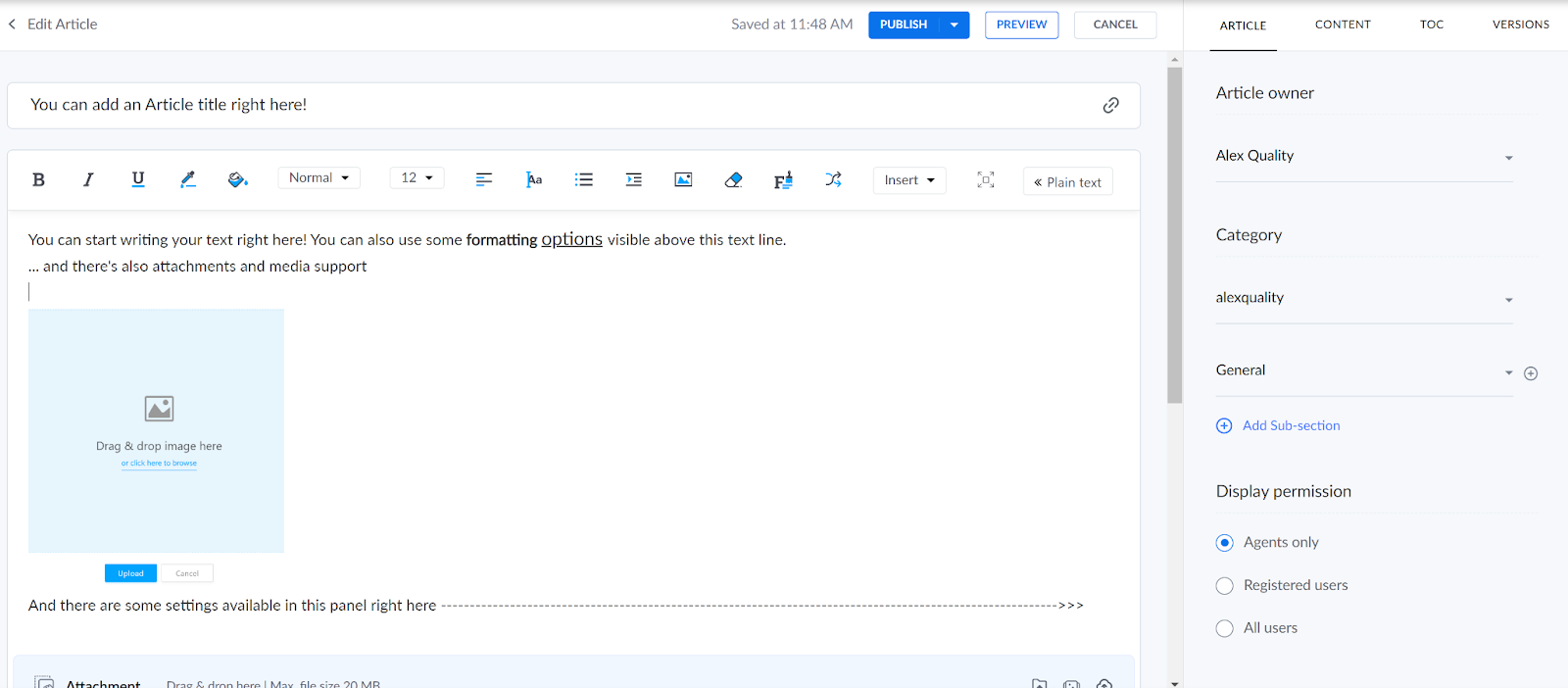Open the font size 12 dropdown
1568x688 pixels.
click(x=416, y=177)
